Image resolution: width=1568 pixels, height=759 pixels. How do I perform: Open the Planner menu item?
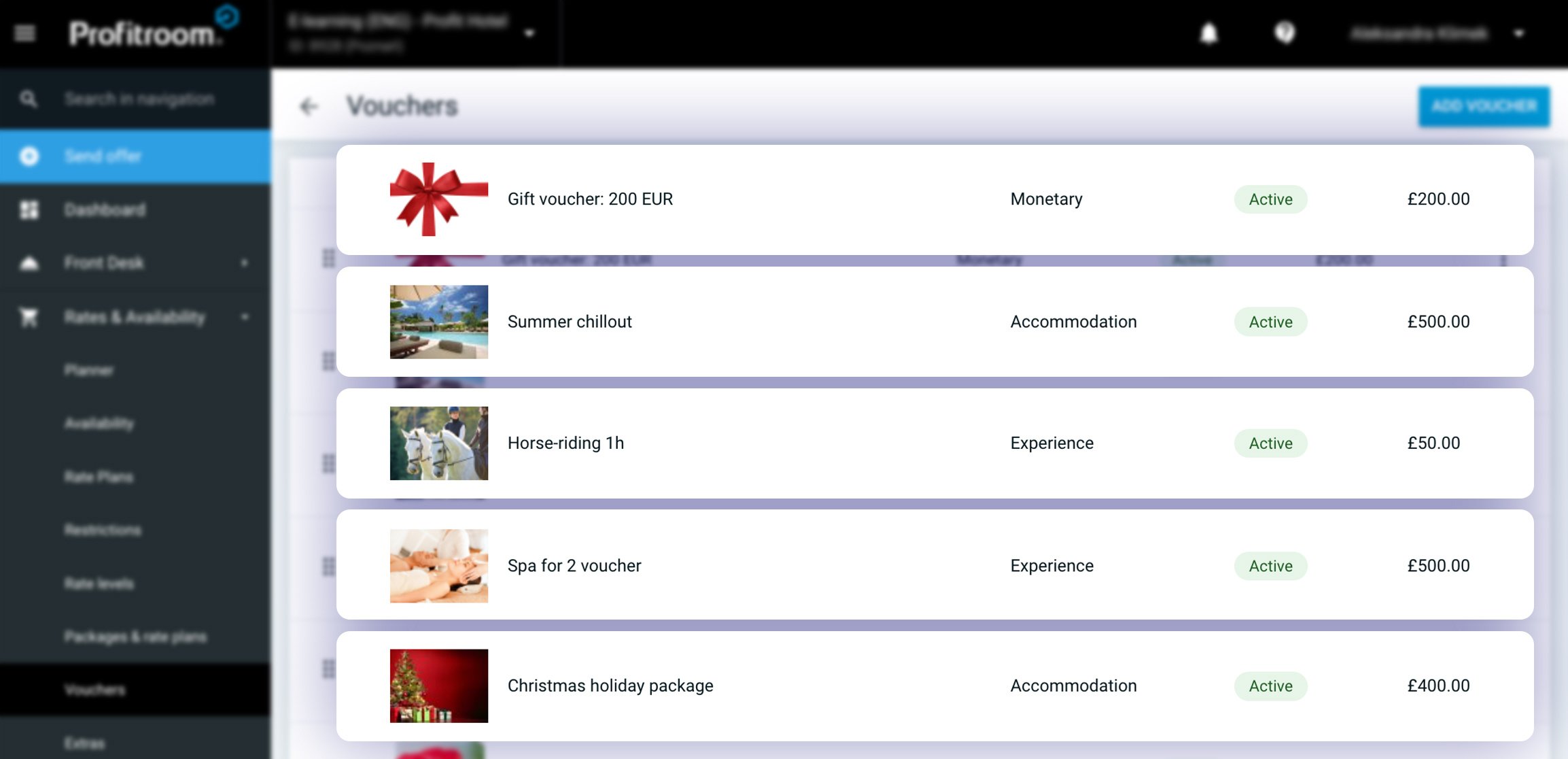coord(89,370)
